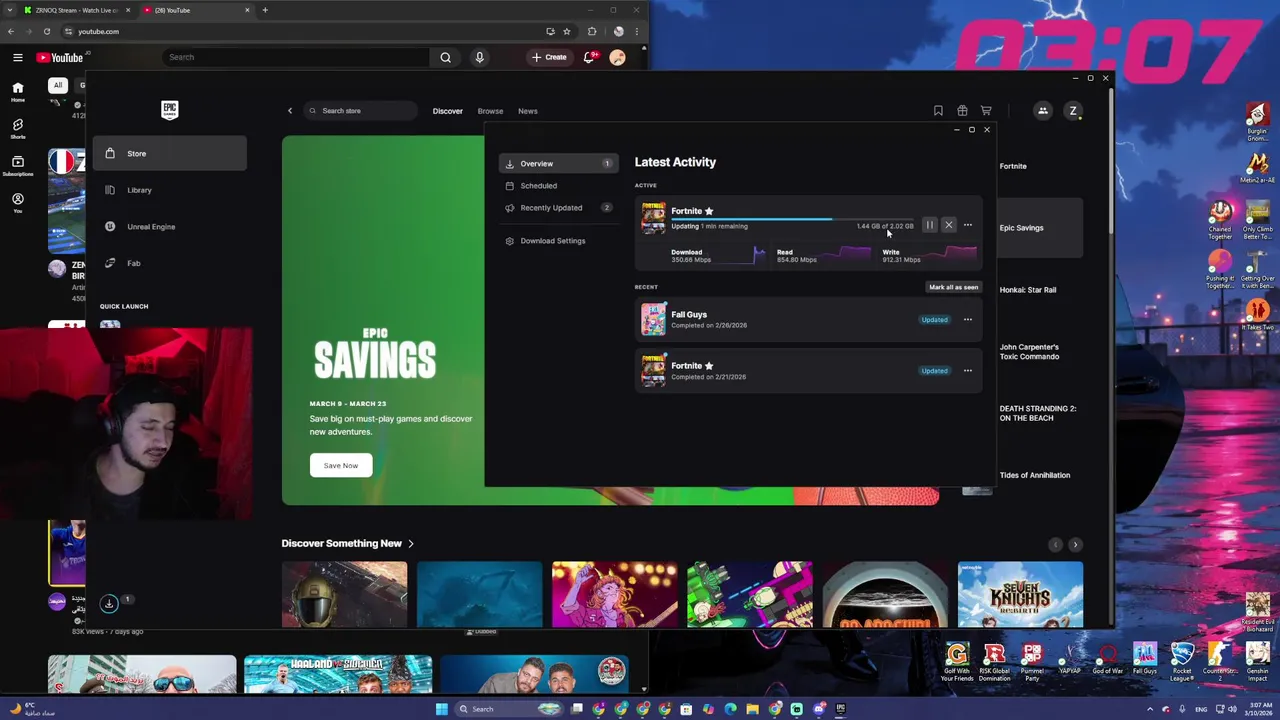Viewport: 1280px width, 720px height.
Task: Click the Search store field
Action: coord(361,111)
